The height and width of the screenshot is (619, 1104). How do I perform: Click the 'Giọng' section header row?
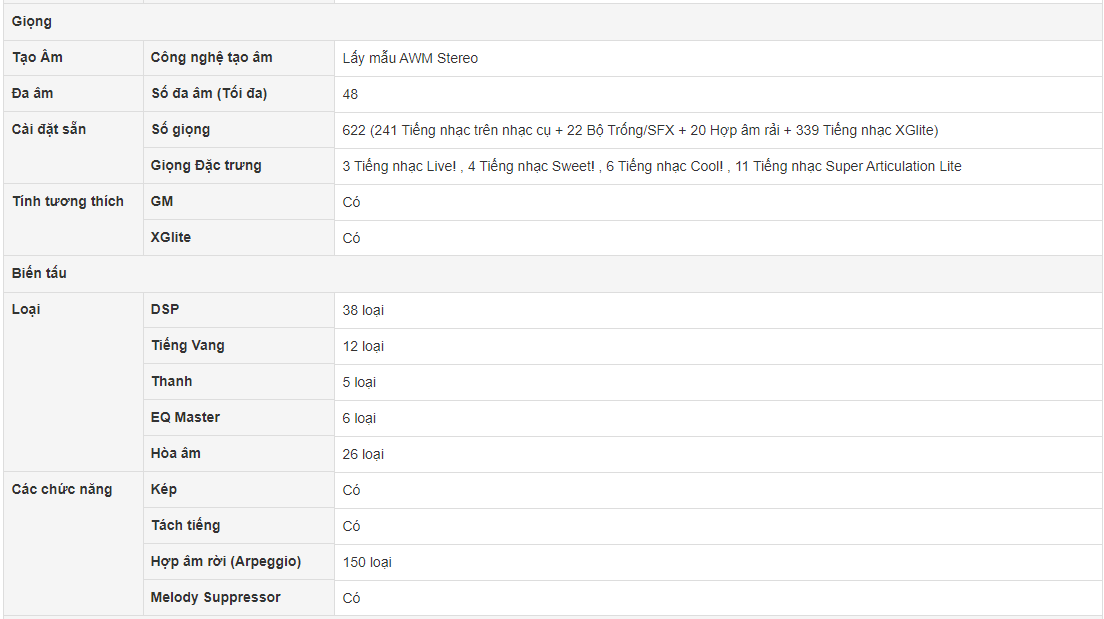[553, 22]
